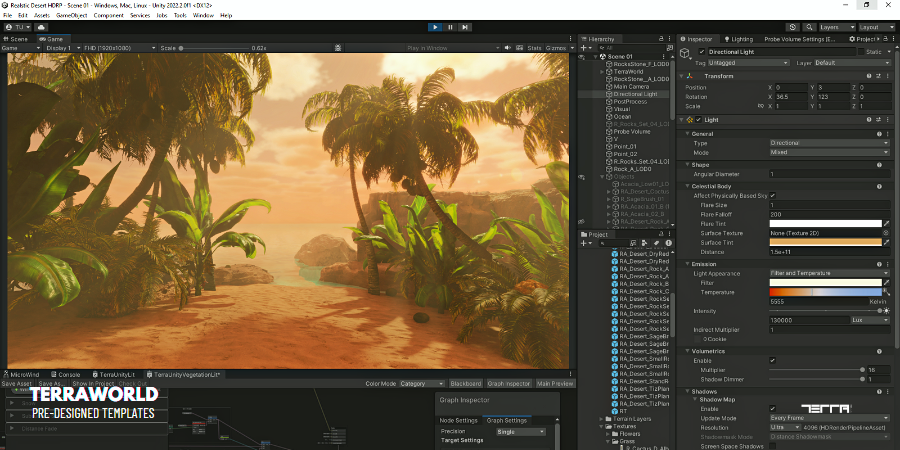Open the Window menu
This screenshot has height=450, width=900.
pos(203,15)
